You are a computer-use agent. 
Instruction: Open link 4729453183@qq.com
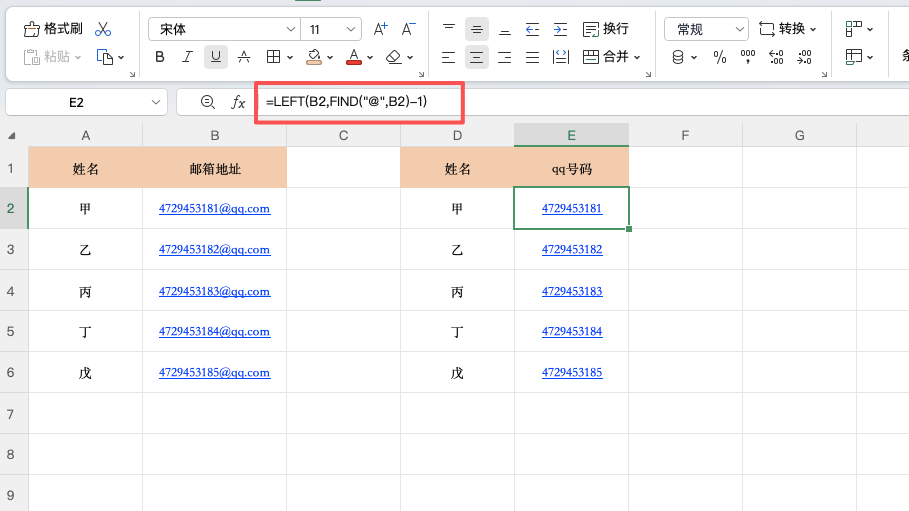[214, 291]
